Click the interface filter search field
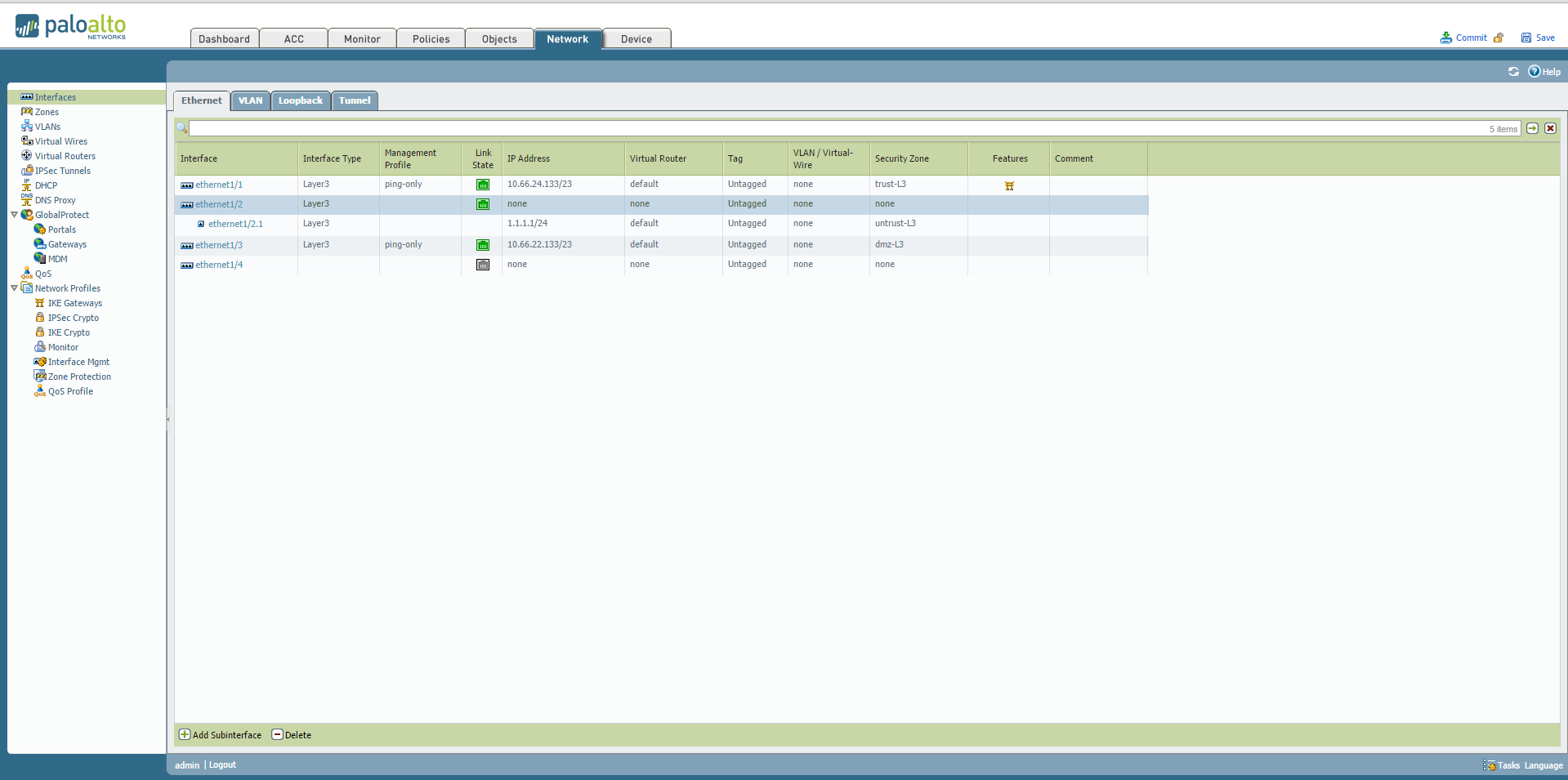 pos(833,128)
